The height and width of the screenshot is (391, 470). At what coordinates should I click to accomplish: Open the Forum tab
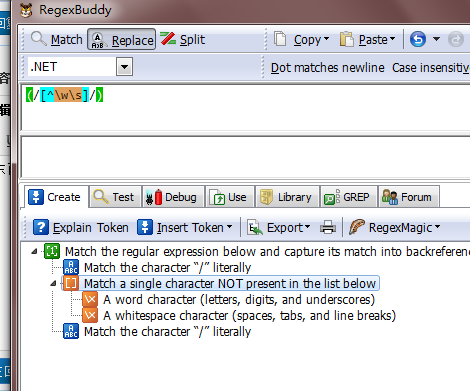point(408,197)
